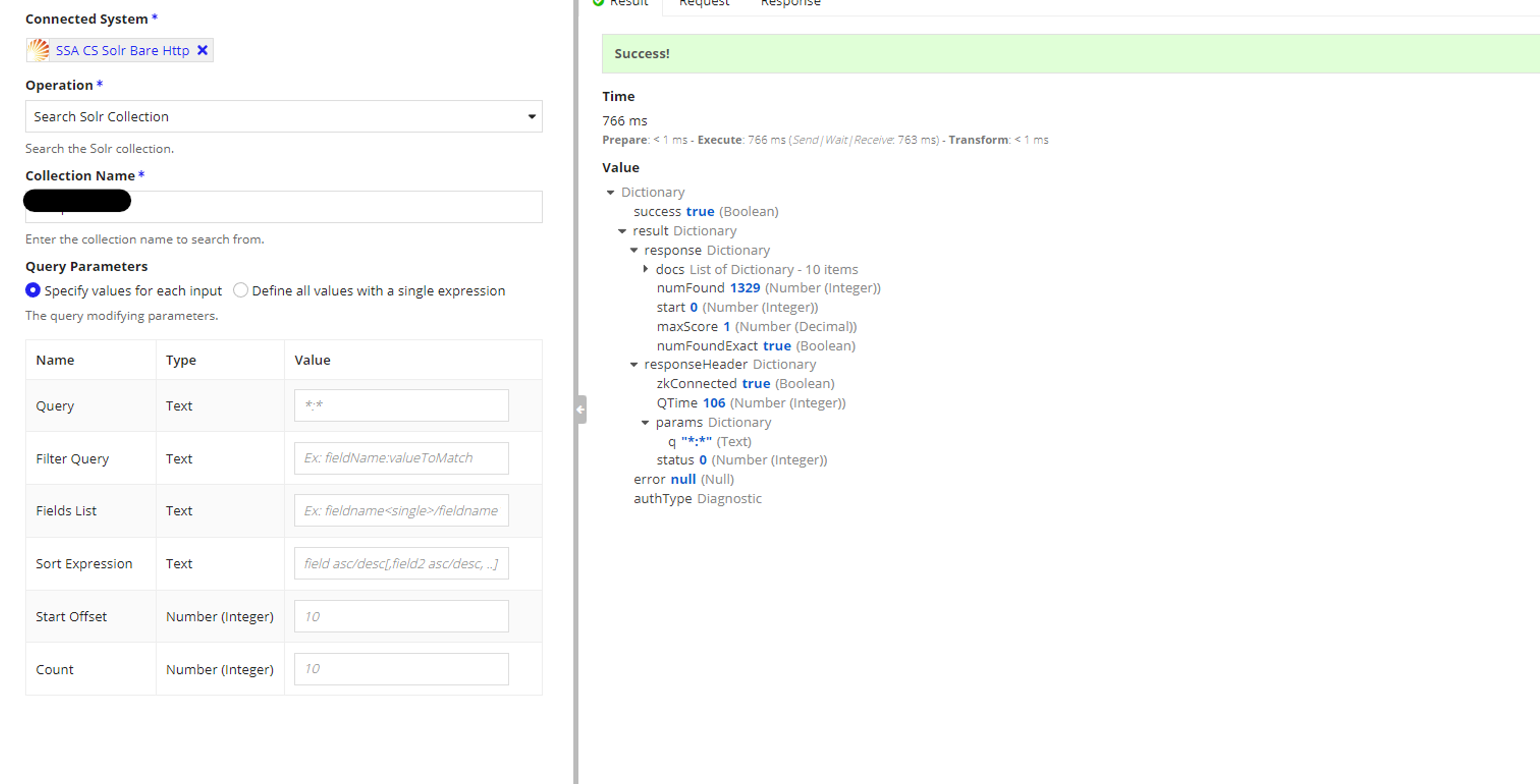1540x784 pixels.
Task: Collapse the left pane with splitter arrow
Action: point(580,409)
